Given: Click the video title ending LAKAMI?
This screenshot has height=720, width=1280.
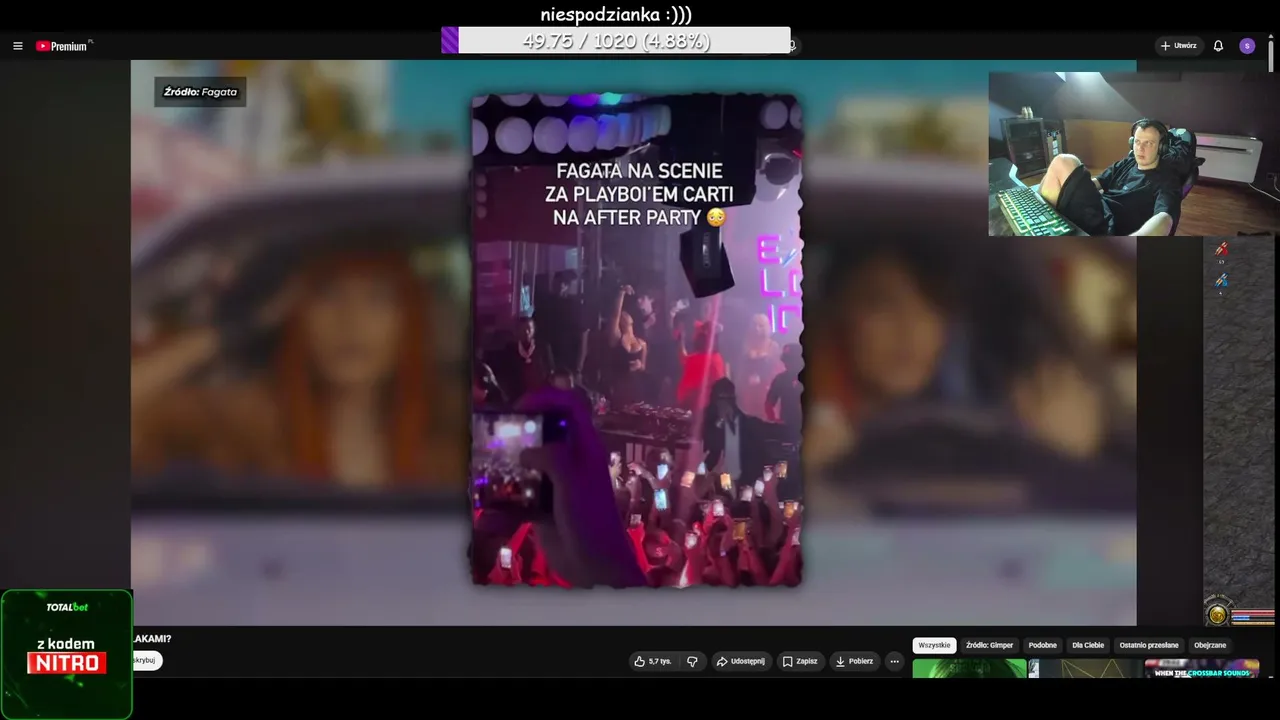Looking at the screenshot, I should 152,638.
